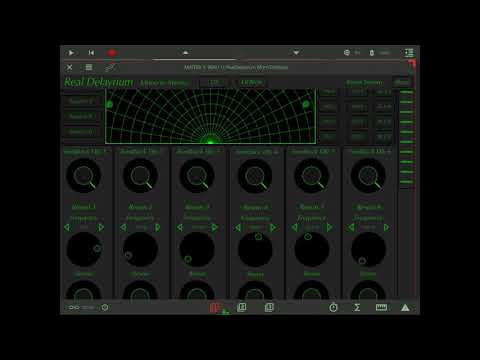Open the tempo icon in the top bar
Viewport: 480px width, 360px height.
tap(347, 53)
